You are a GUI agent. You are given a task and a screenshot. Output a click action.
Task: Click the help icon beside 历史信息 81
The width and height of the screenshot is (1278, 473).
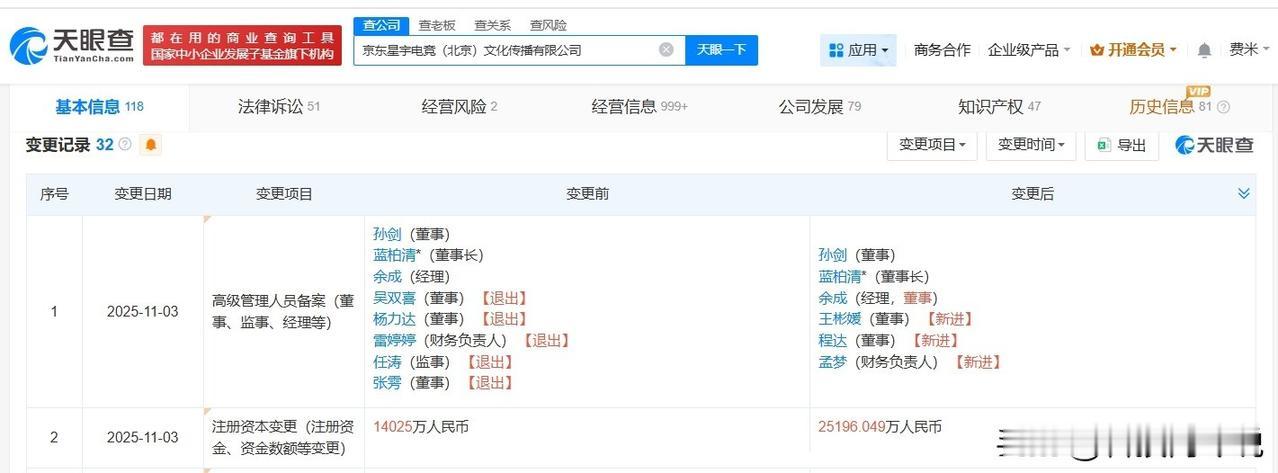click(x=1223, y=107)
